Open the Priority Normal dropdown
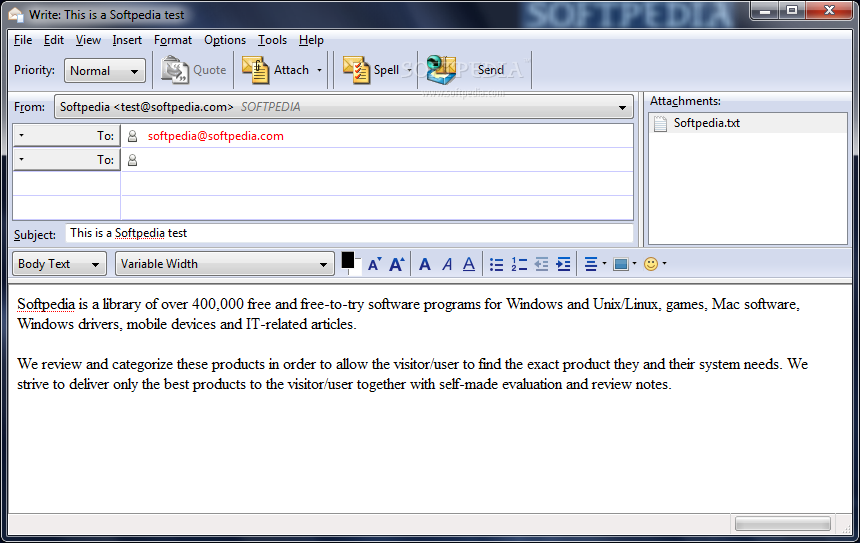This screenshot has width=860, height=543. (105, 71)
